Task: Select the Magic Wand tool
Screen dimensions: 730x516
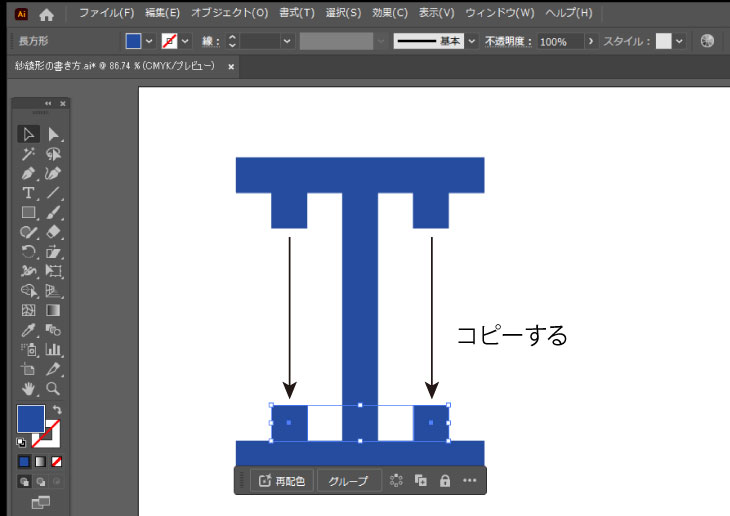Action: pyautogui.click(x=29, y=154)
